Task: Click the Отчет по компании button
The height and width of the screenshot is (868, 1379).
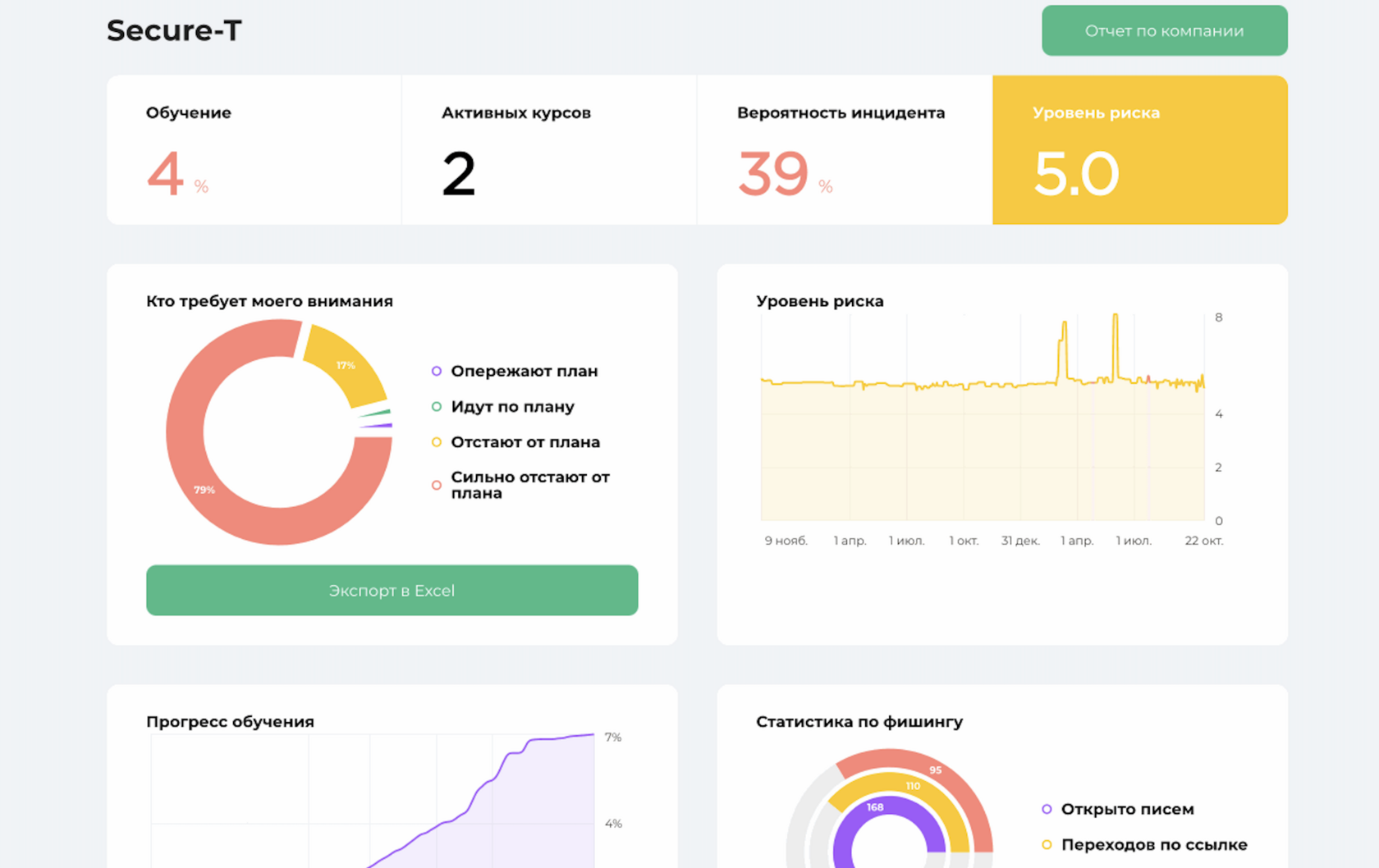Action: pyautogui.click(x=1165, y=30)
